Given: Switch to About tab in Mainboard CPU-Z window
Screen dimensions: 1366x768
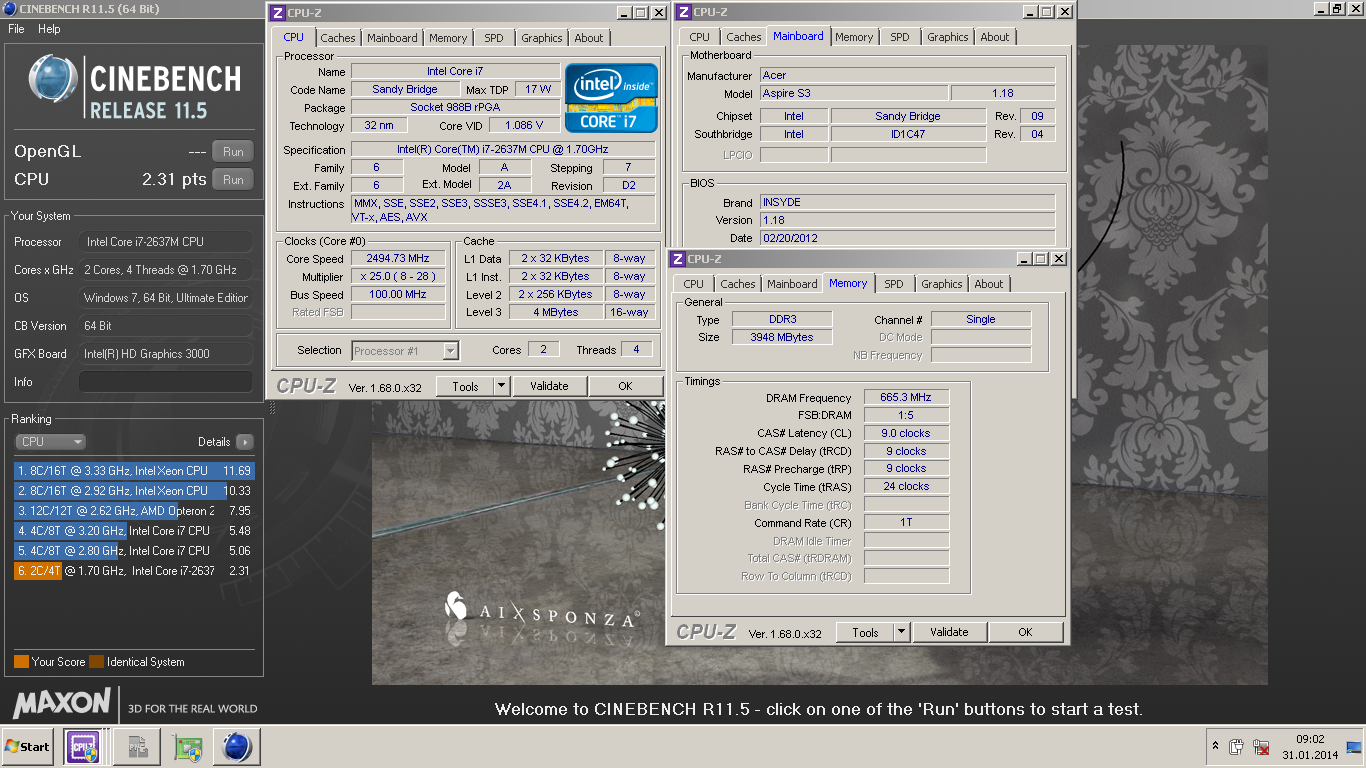Looking at the screenshot, I should pyautogui.click(x=995, y=37).
